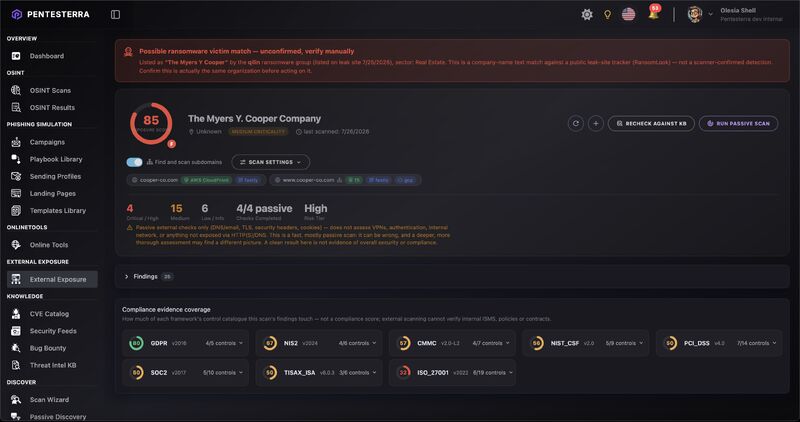Open the Scan Settings dropdown
Viewport: 800px width, 422px height.
[x=270, y=162]
